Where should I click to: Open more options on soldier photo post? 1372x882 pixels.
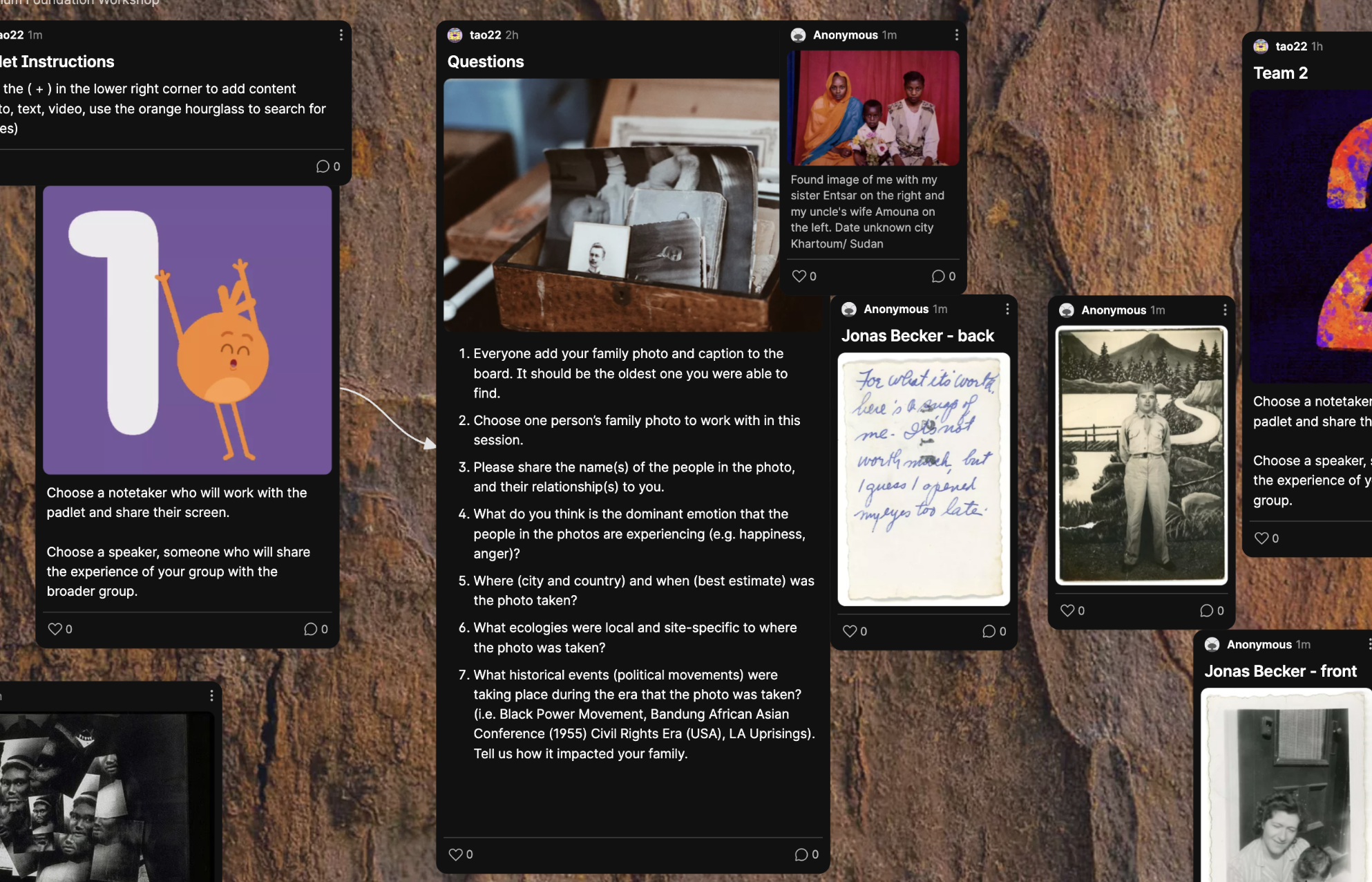tap(1225, 310)
